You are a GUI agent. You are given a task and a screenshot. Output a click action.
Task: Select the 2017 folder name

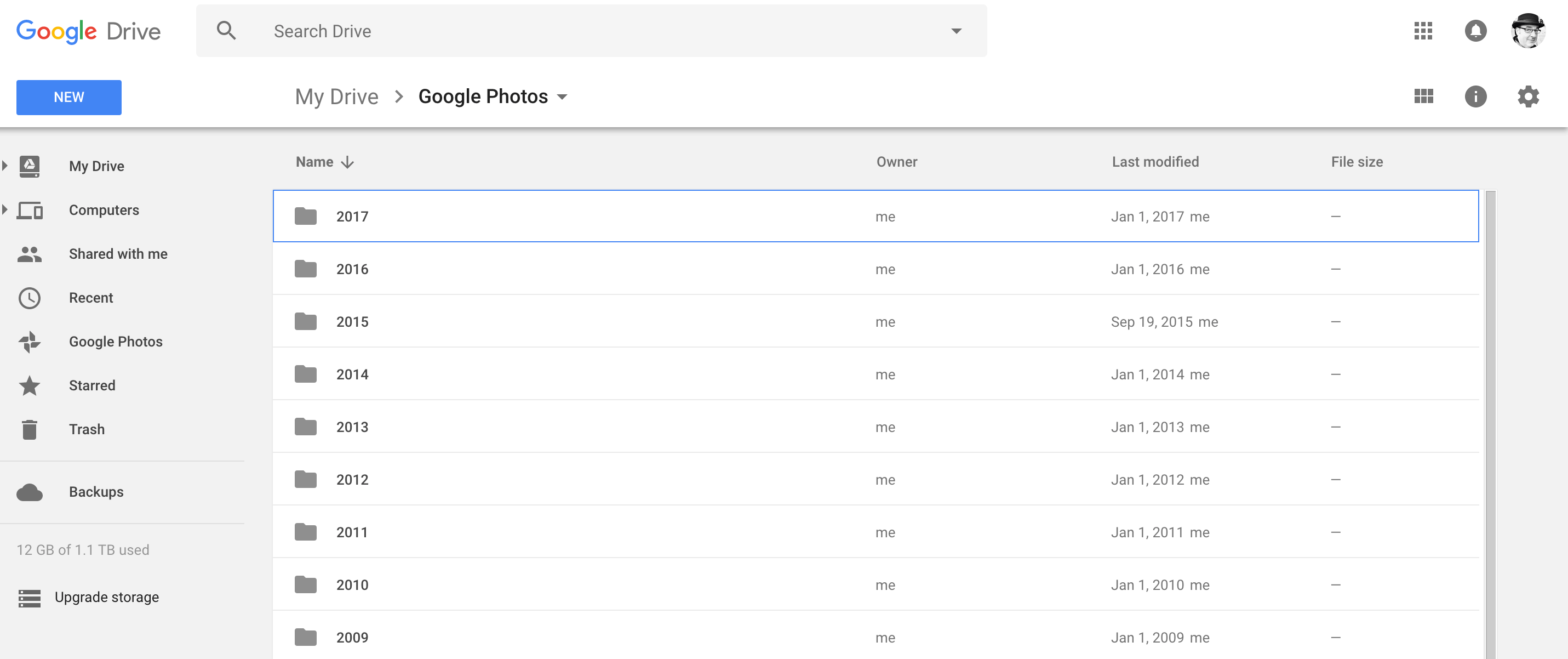[x=352, y=217]
